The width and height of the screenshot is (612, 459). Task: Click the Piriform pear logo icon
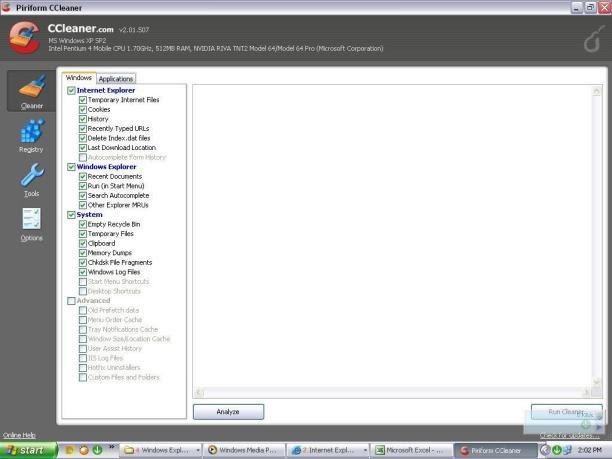[x=592, y=40]
